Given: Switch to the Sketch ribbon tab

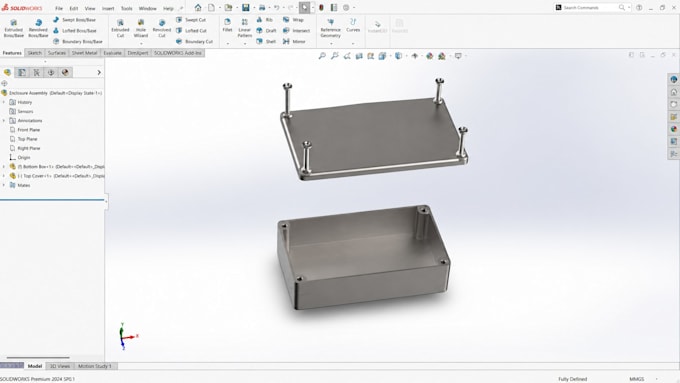Looking at the screenshot, I should click(x=35, y=53).
